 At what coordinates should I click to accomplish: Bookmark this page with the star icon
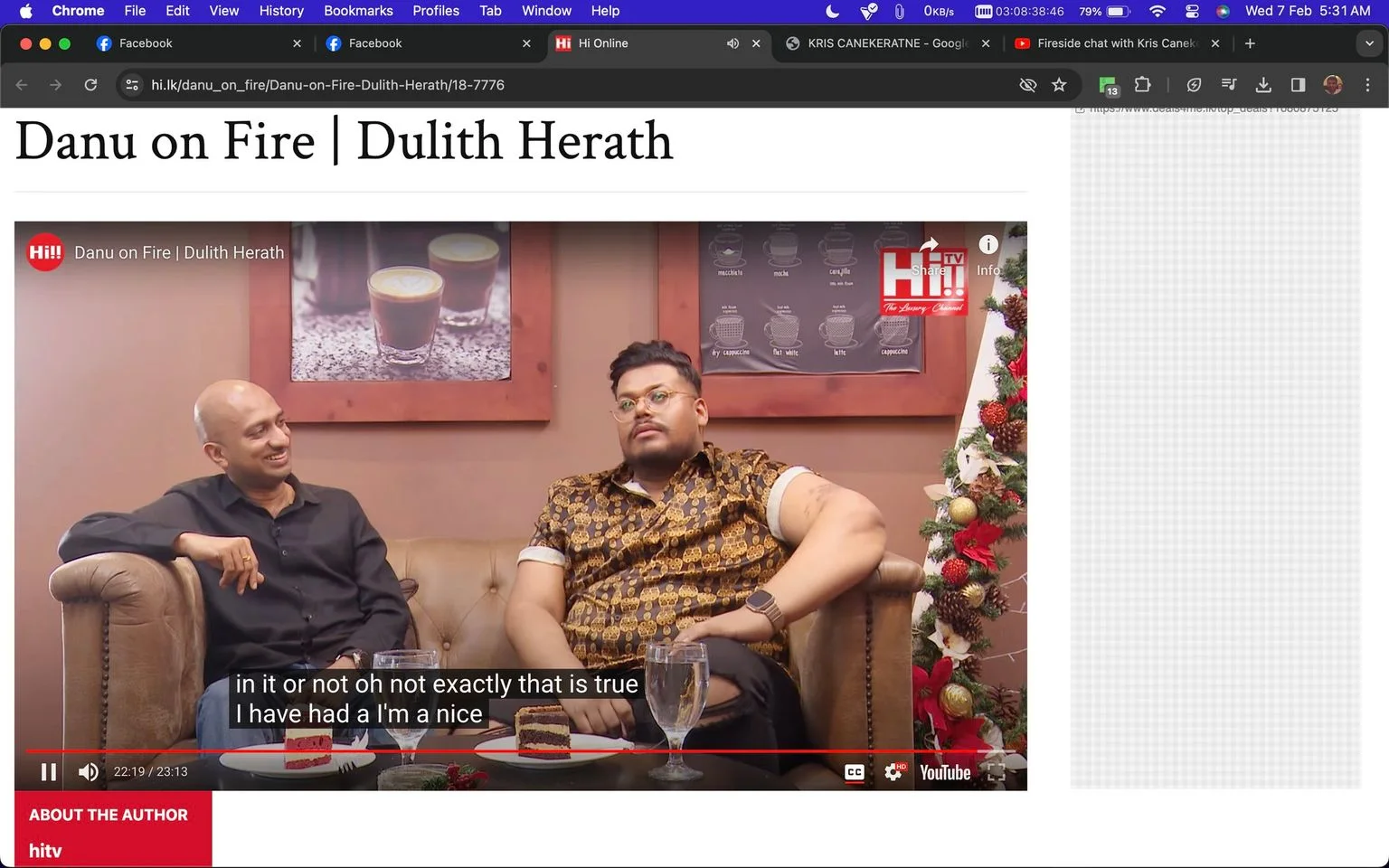coord(1059,85)
